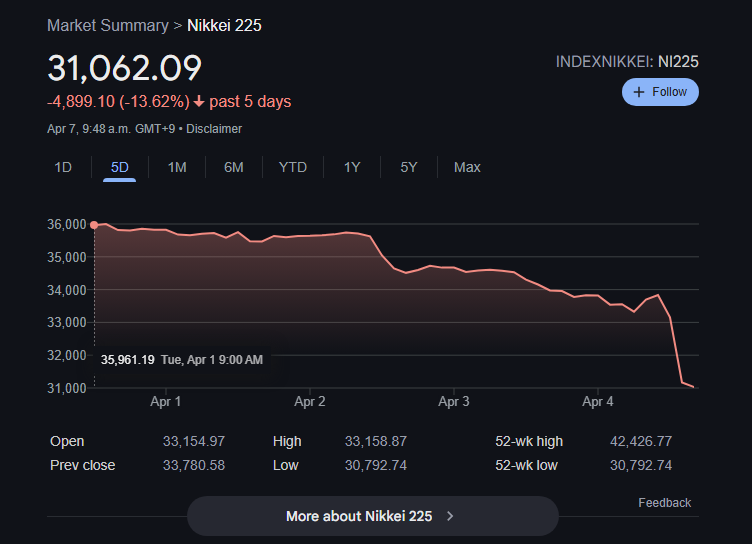Click the plus icon on Follow button
The image size is (752, 544).
(640, 92)
